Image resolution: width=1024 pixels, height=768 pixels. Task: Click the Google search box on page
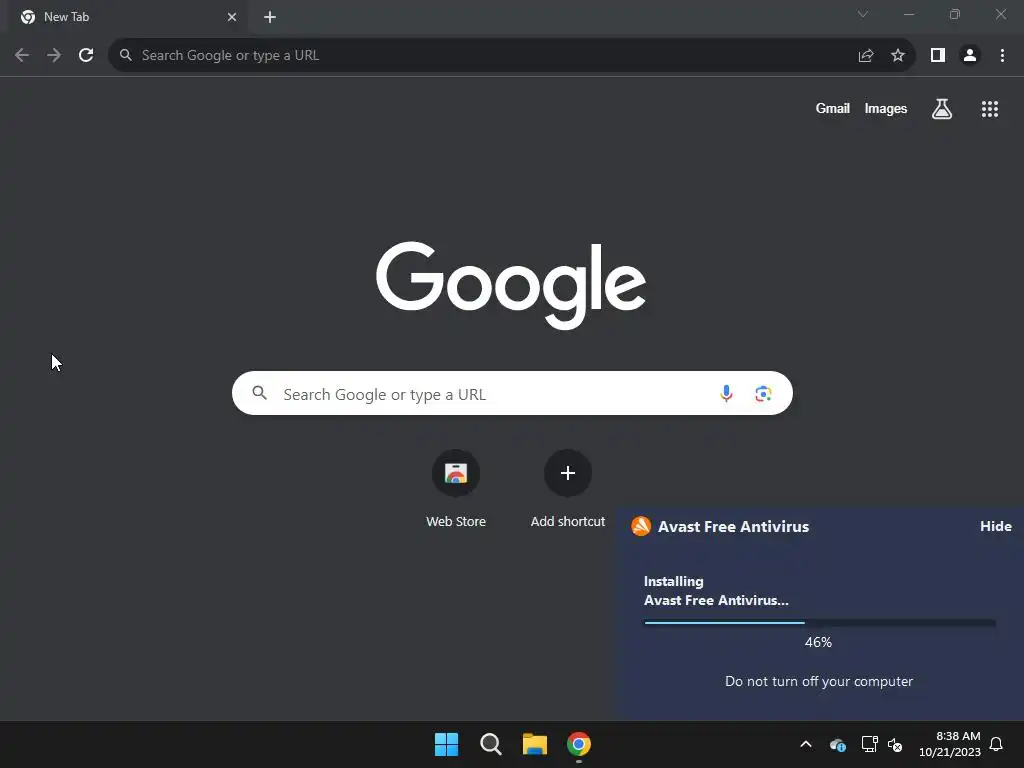[x=512, y=393]
